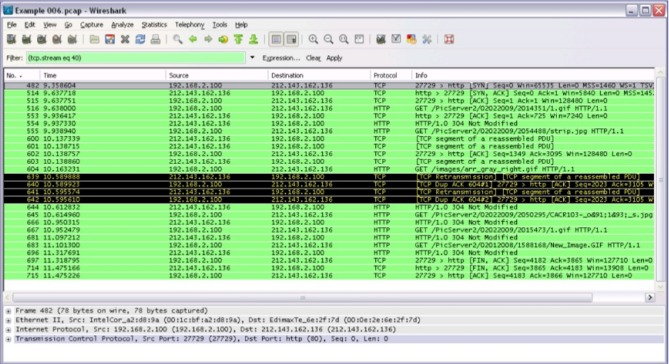Toggle packet list colorizing
This screenshot has height=364, width=669.
[276, 39]
